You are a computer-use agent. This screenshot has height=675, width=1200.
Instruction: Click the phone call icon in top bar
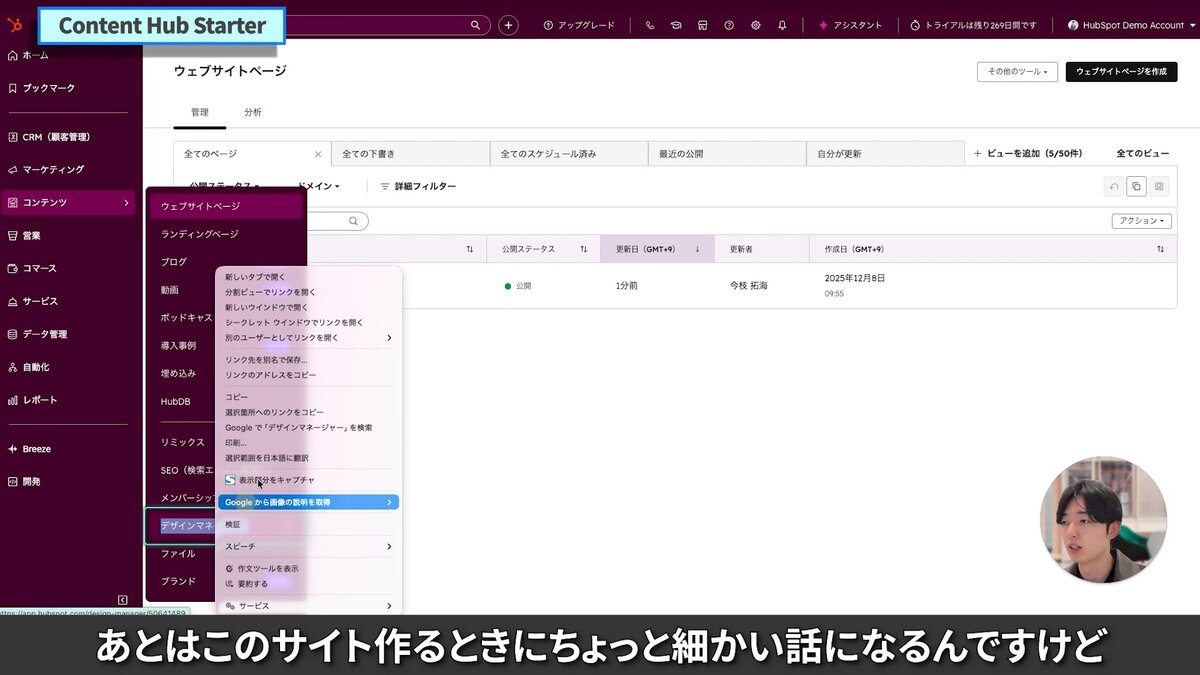tap(650, 25)
